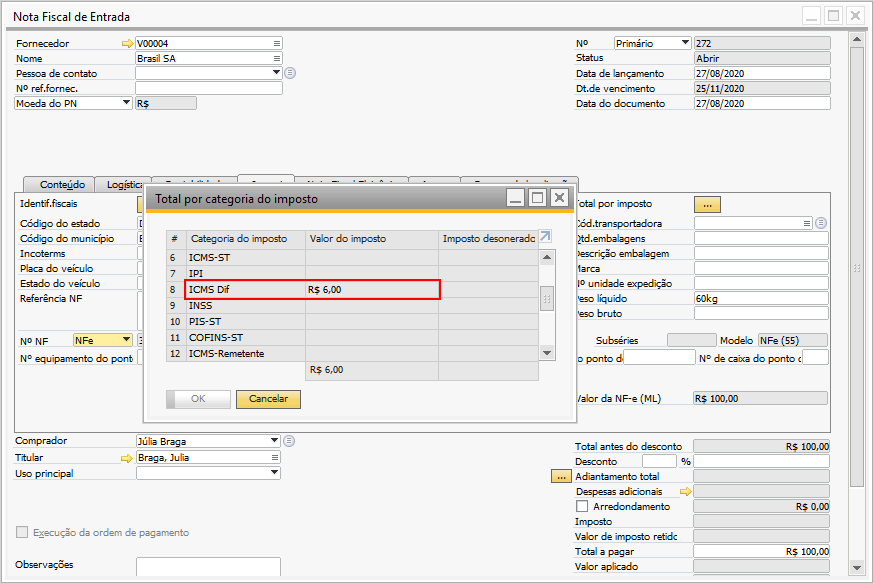Click the Marca input field
This screenshot has width=874, height=584.
[x=761, y=268]
